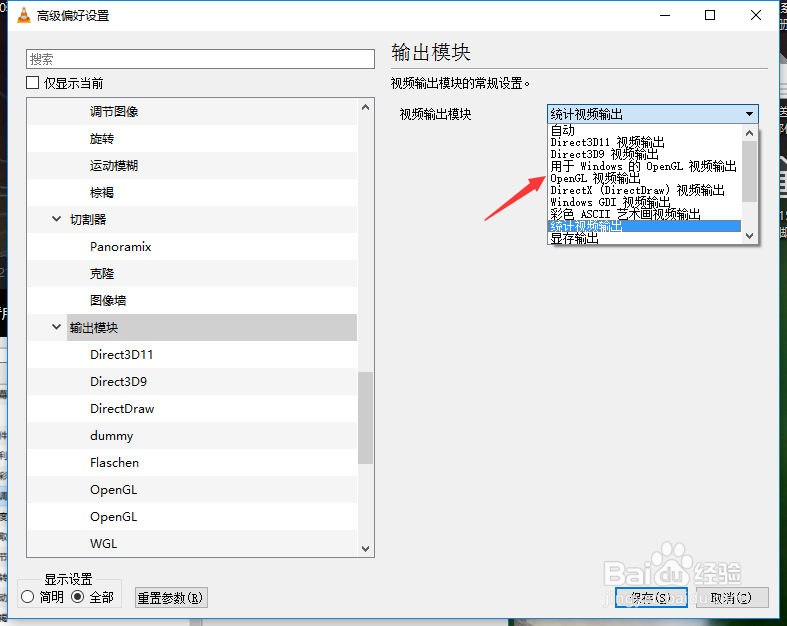Click the 取消(C) button

pyautogui.click(x=732, y=597)
